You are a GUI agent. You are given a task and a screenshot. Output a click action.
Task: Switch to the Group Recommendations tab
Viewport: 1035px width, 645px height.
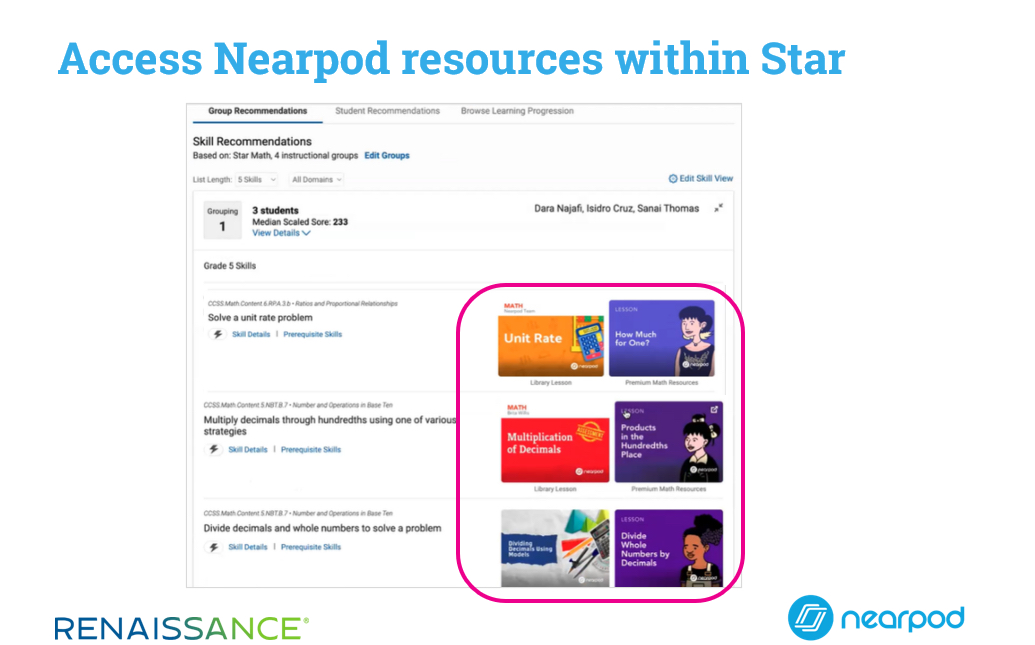(257, 111)
